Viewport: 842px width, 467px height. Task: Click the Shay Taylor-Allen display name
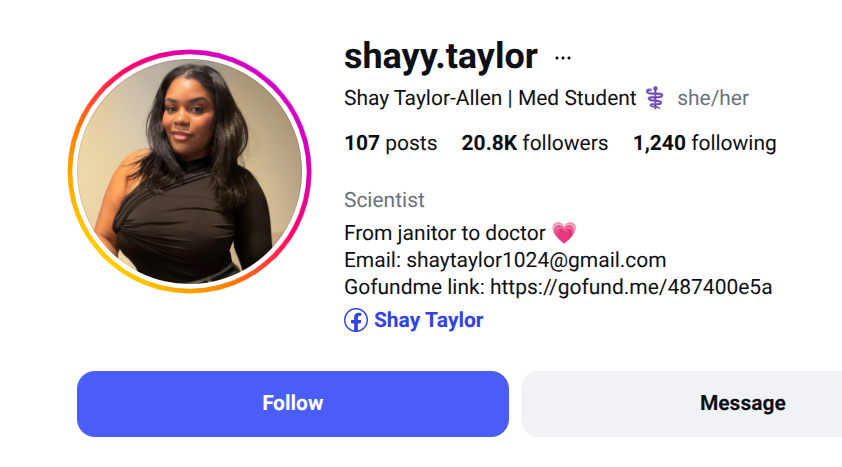click(x=423, y=98)
